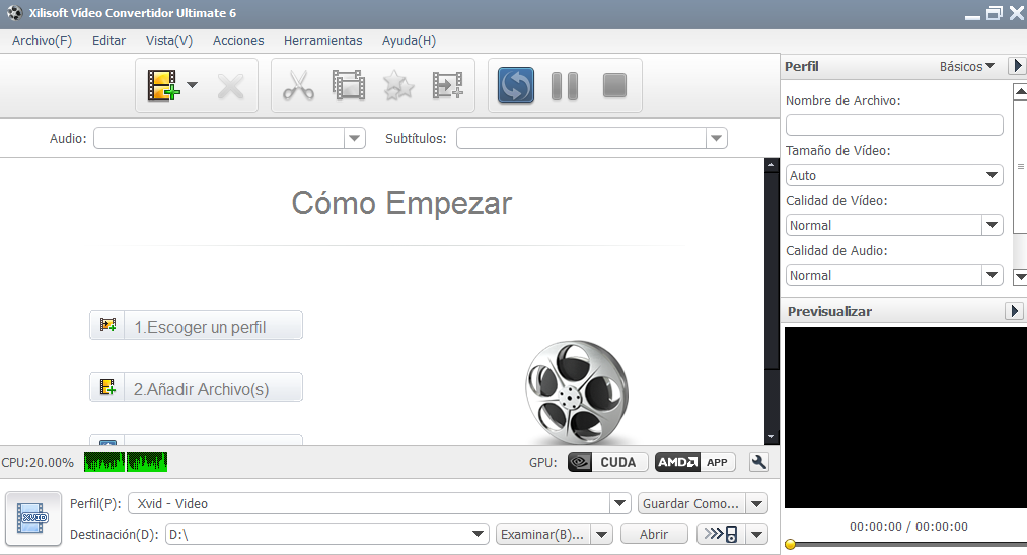The image size is (1027, 555).
Task: Click the black preview video area
Action: coord(906,417)
